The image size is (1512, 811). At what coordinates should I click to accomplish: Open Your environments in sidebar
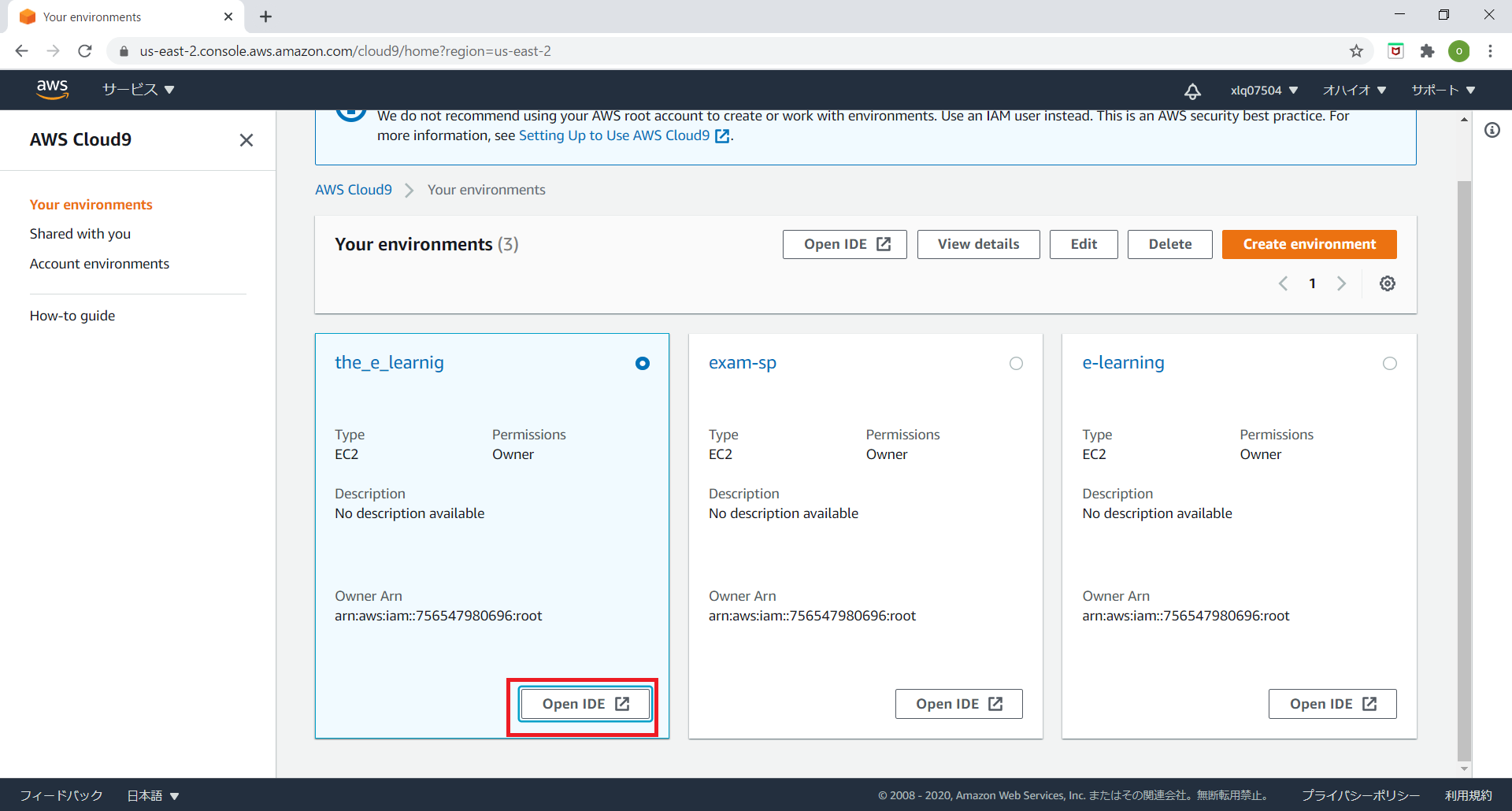91,205
